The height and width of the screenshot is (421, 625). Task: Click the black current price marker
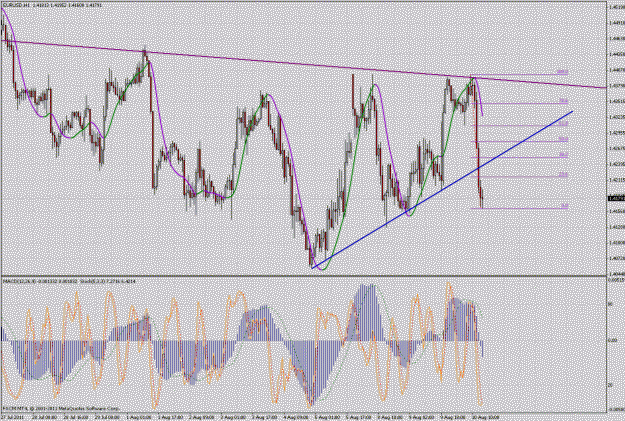click(x=616, y=198)
